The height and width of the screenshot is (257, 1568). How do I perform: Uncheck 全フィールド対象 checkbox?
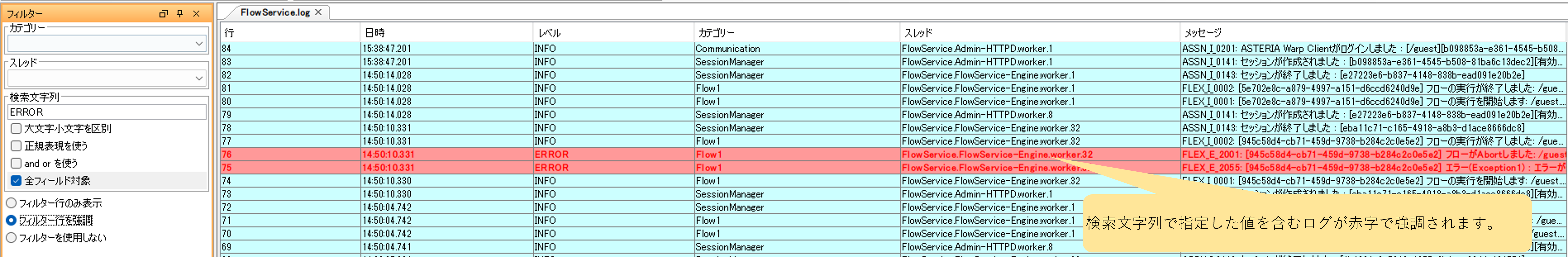(x=16, y=181)
